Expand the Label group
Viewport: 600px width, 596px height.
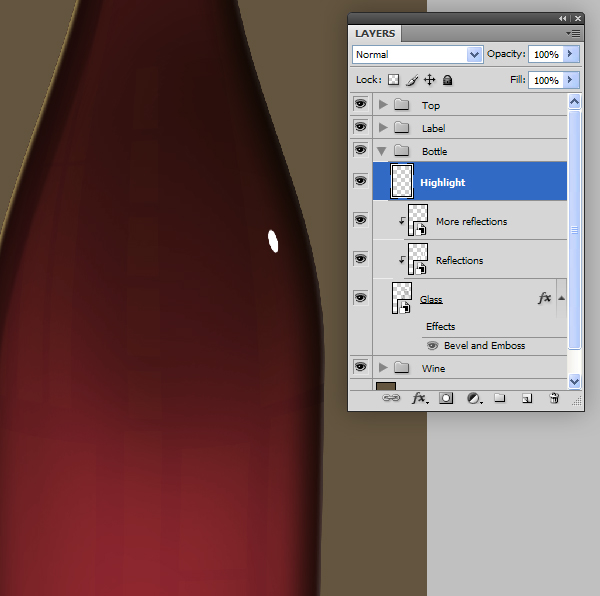click(x=383, y=127)
